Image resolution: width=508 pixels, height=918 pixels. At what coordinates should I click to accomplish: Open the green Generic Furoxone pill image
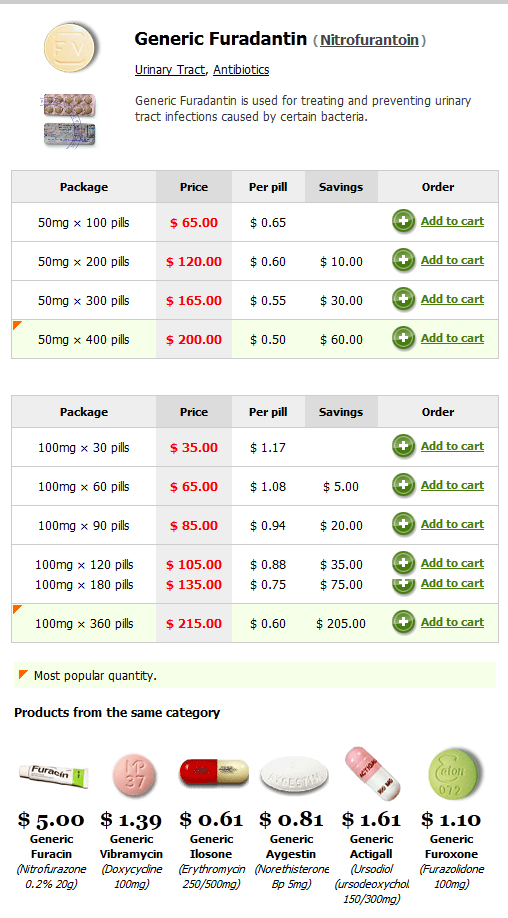coord(452,775)
